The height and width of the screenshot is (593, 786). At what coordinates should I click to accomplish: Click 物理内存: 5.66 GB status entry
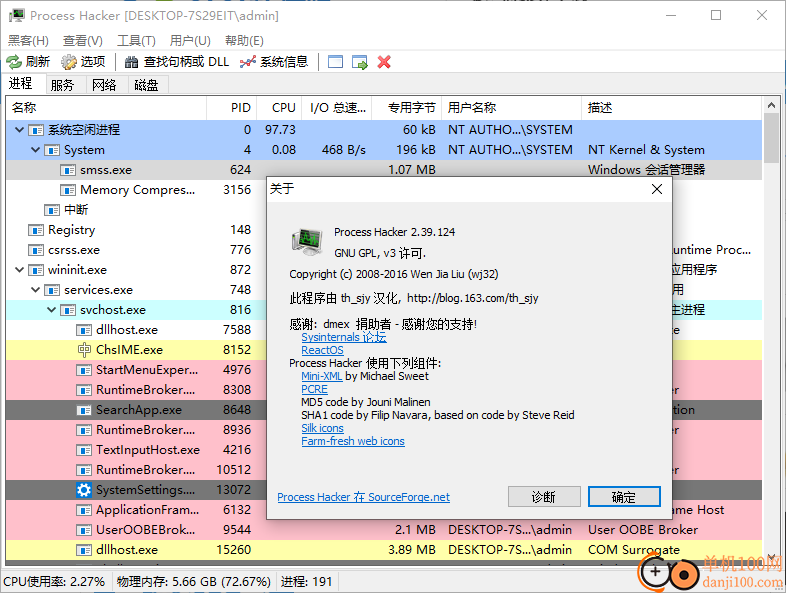[x=193, y=581]
